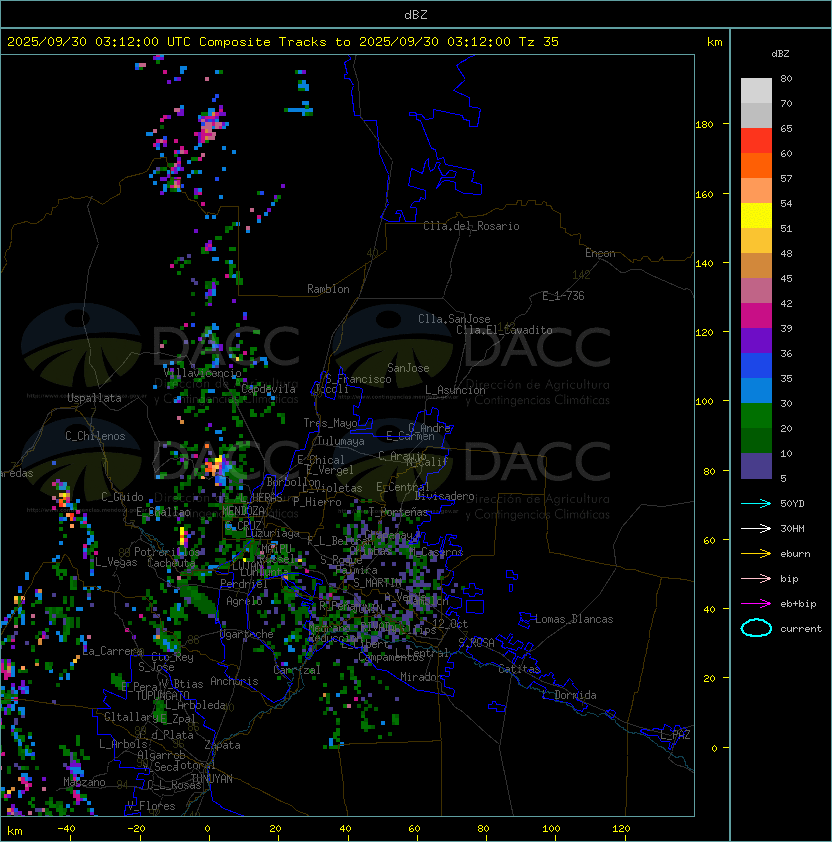This screenshot has width=832, height=842.
Task: Click the 'eb+bip' legend label
Action: pos(798,604)
